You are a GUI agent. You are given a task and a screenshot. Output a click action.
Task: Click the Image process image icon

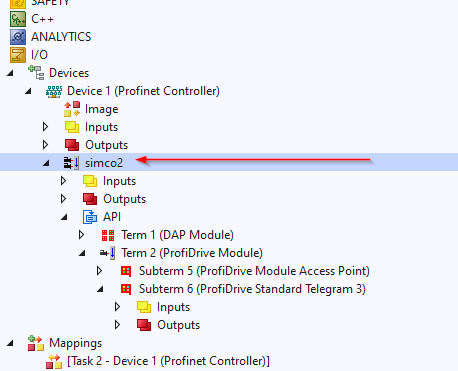72,109
